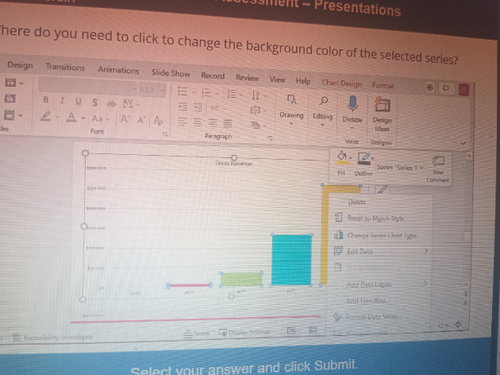Click New Comment in mini toolbar
Screen dimensions: 500x375
pyautogui.click(x=438, y=169)
